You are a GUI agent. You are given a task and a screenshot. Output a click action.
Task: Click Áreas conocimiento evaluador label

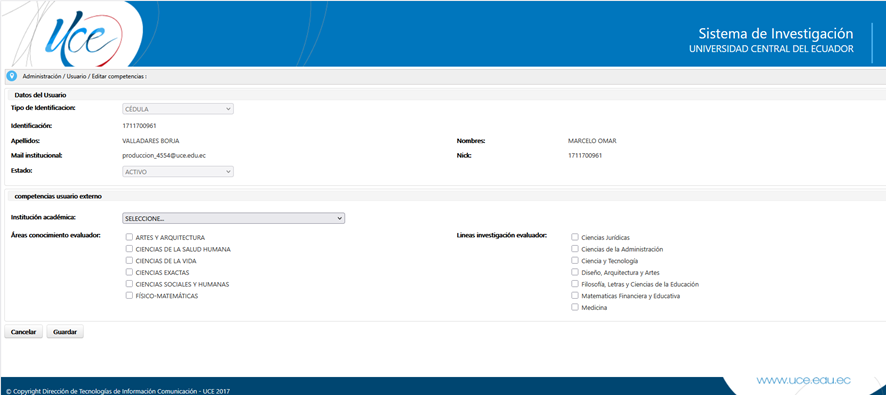pyautogui.click(x=55, y=235)
